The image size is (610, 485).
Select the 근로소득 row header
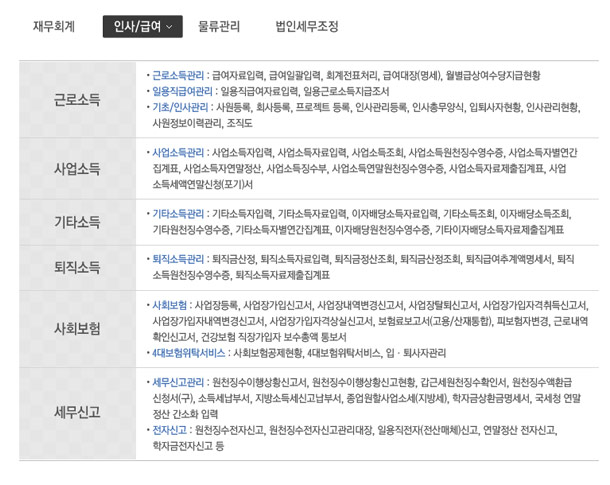click(77, 100)
